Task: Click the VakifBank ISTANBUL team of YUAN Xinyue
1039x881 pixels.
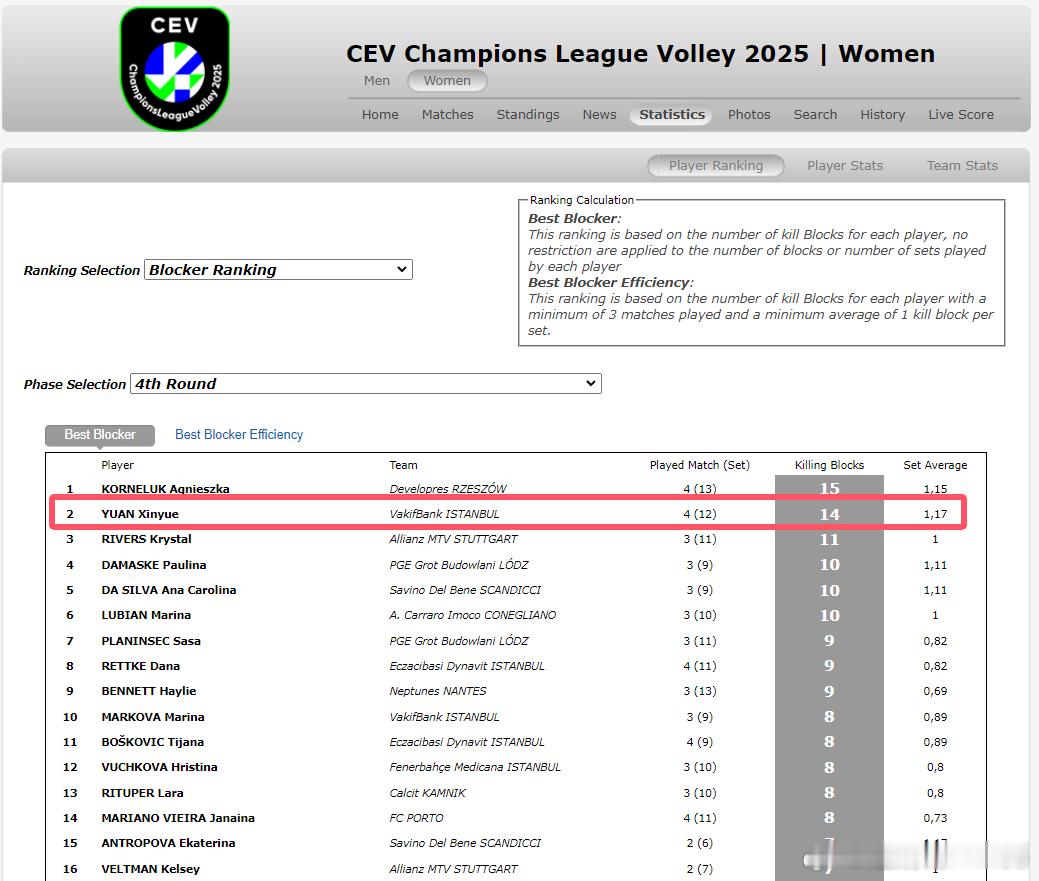Action: (x=444, y=514)
